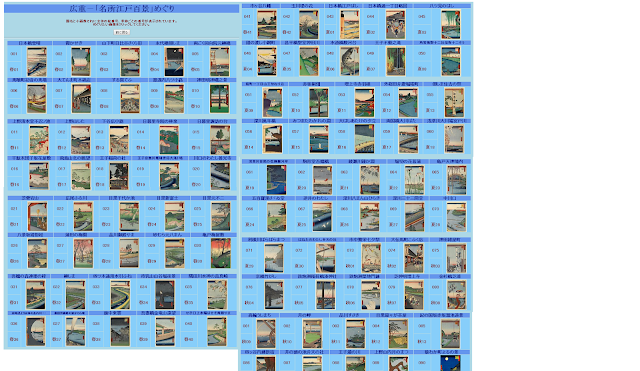
Task: Open print 058 bridge in rain thumbnail
Action: tap(364, 140)
